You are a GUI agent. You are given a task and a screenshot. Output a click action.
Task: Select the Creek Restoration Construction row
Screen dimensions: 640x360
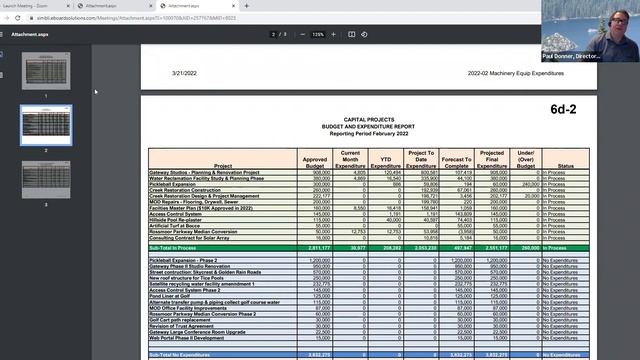[369, 190]
